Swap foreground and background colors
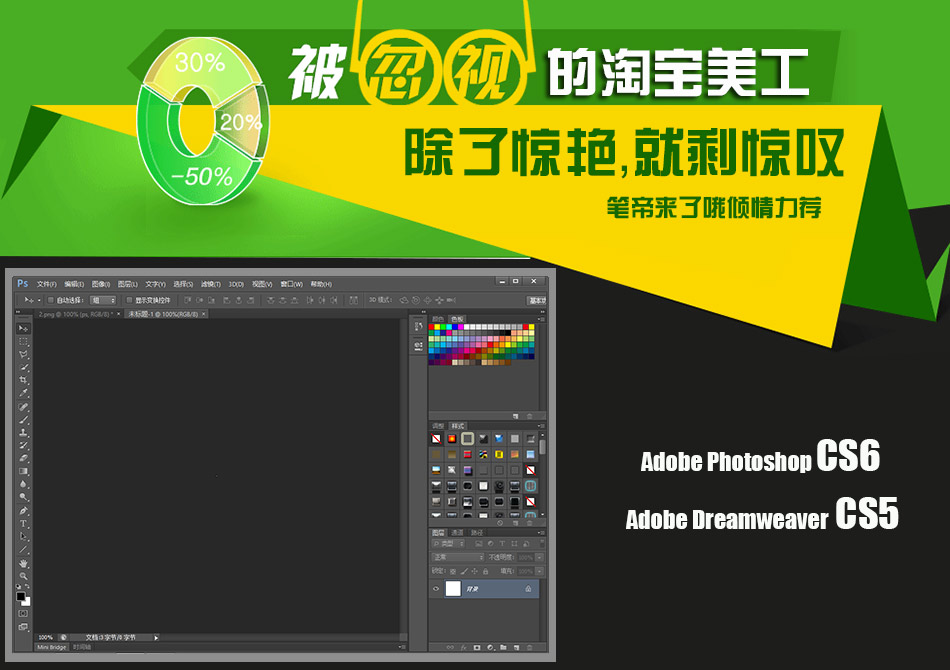Screen dimensions: 950x670 tap(27, 587)
